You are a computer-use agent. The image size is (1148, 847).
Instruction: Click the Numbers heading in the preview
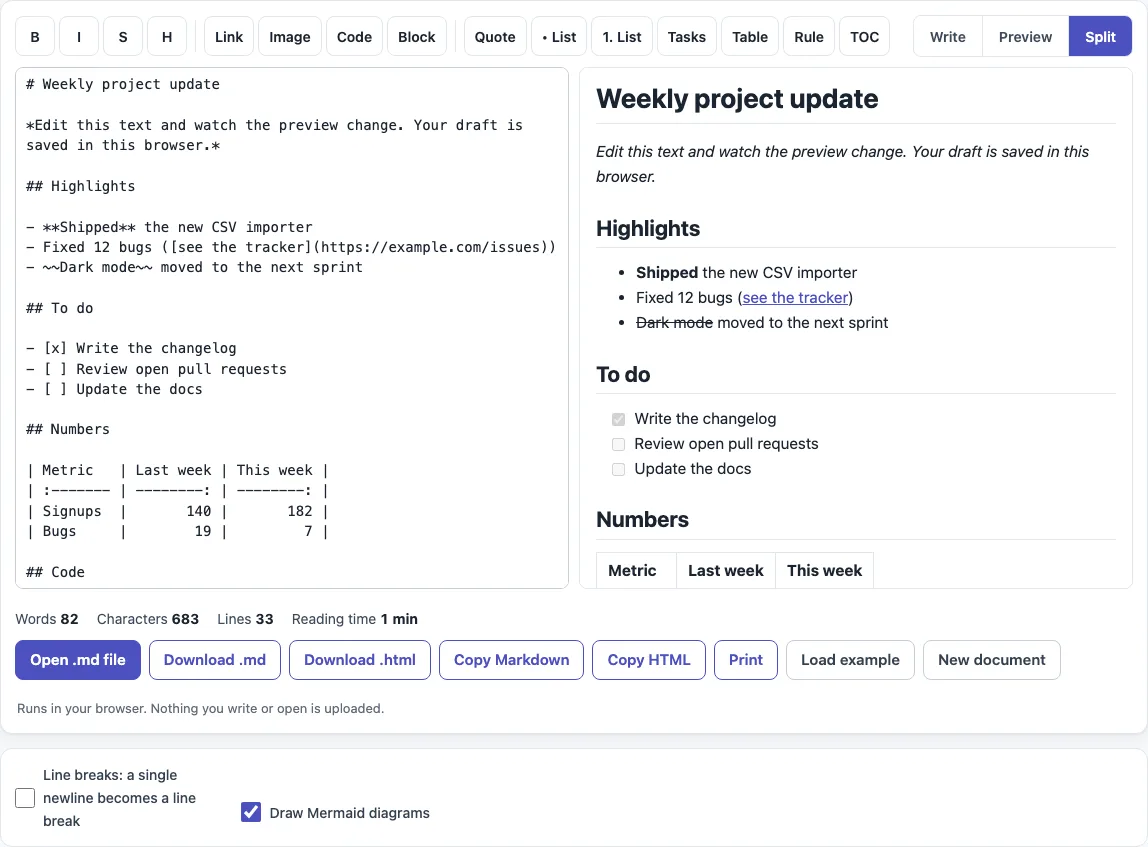(642, 519)
